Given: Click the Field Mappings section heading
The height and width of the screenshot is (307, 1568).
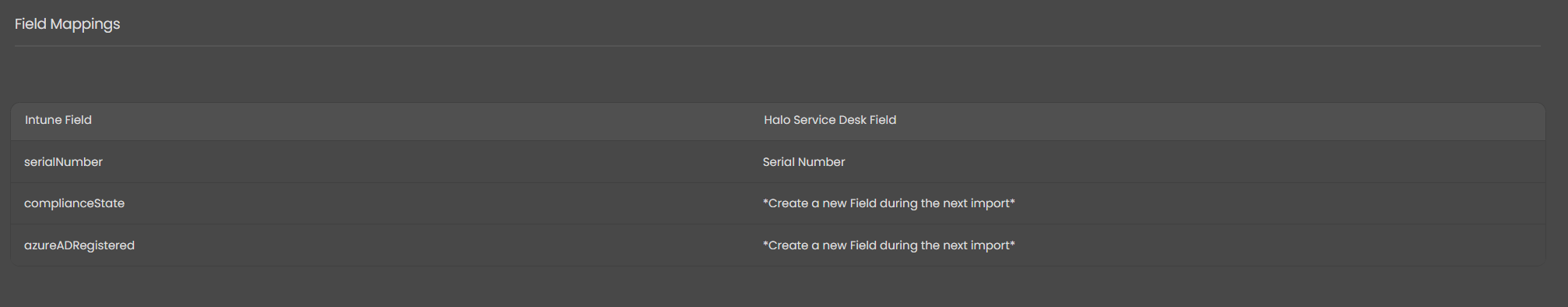Looking at the screenshot, I should tap(67, 24).
